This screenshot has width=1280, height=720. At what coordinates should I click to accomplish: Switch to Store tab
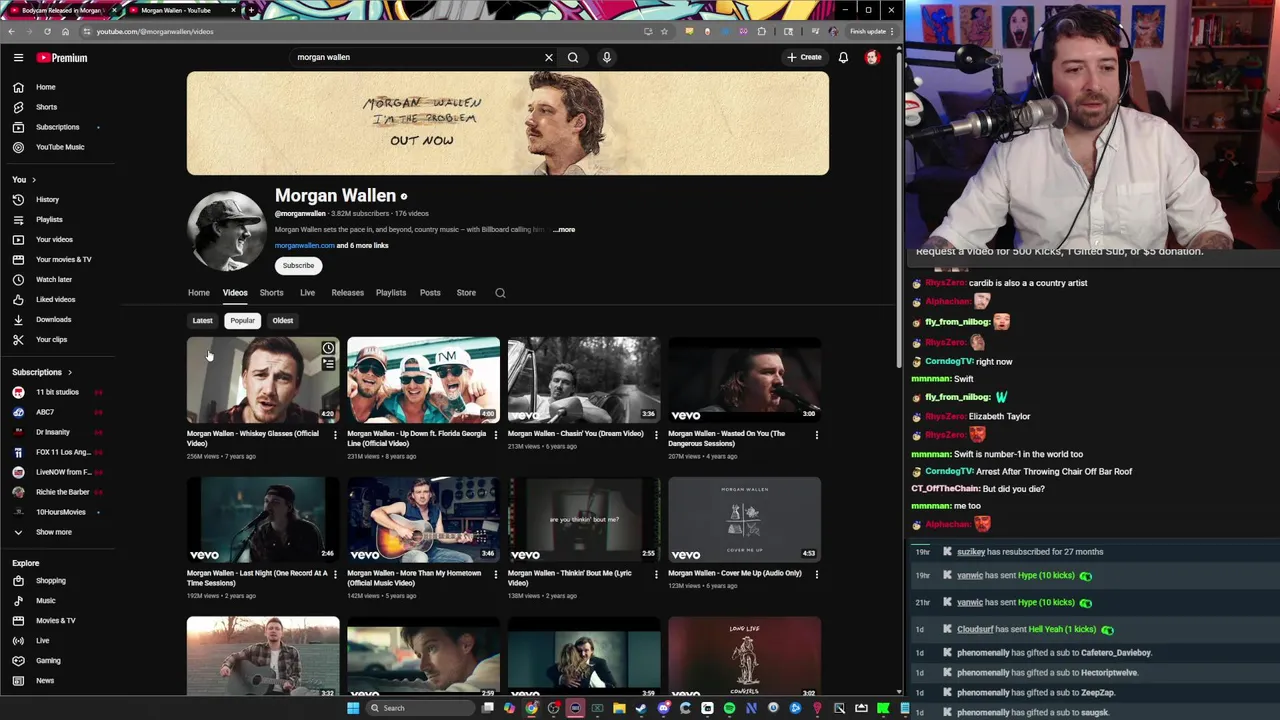(466, 293)
